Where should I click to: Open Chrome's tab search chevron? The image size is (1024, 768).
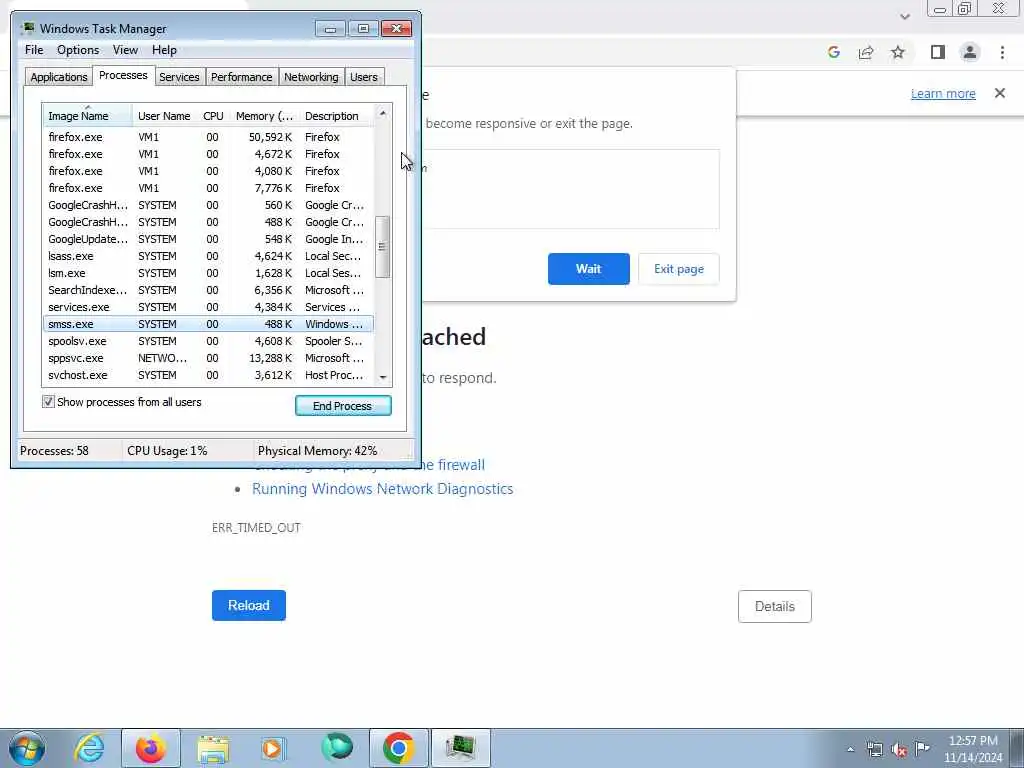[x=904, y=16]
